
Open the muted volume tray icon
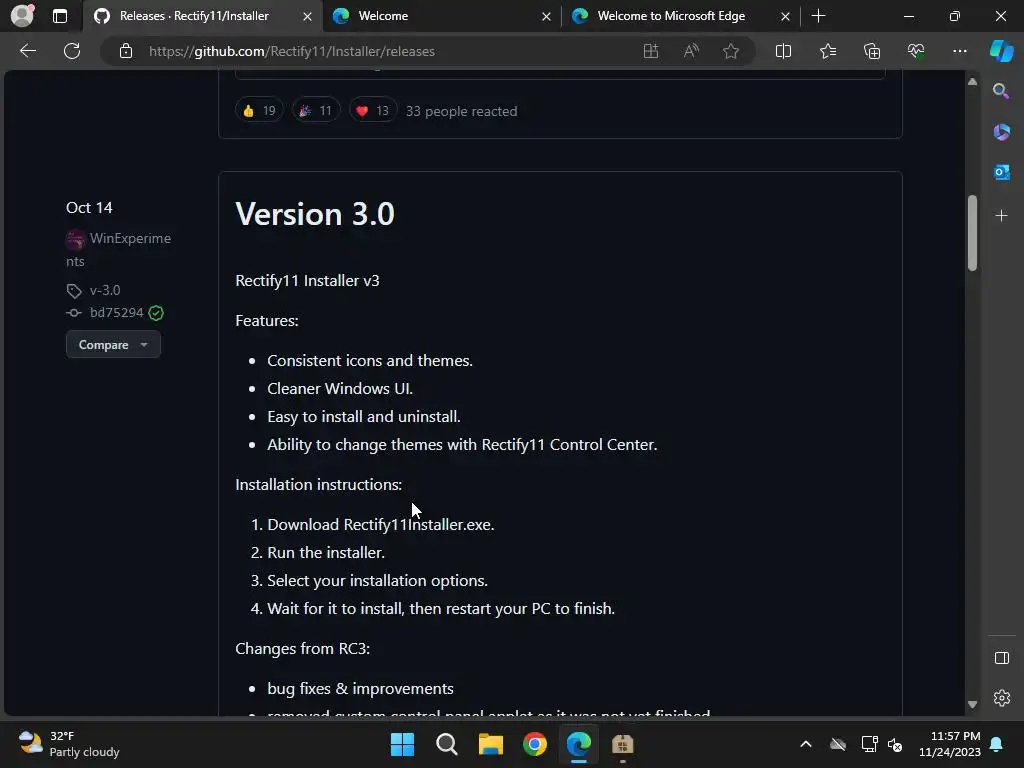[x=895, y=744]
